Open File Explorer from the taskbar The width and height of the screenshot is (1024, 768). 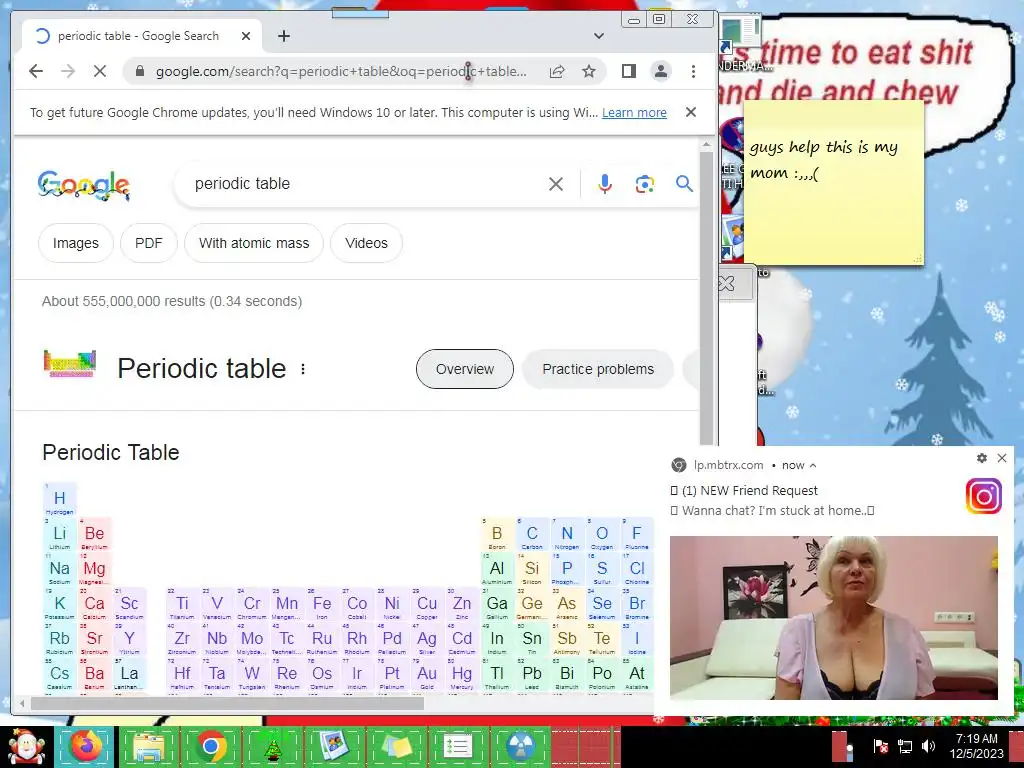149,747
